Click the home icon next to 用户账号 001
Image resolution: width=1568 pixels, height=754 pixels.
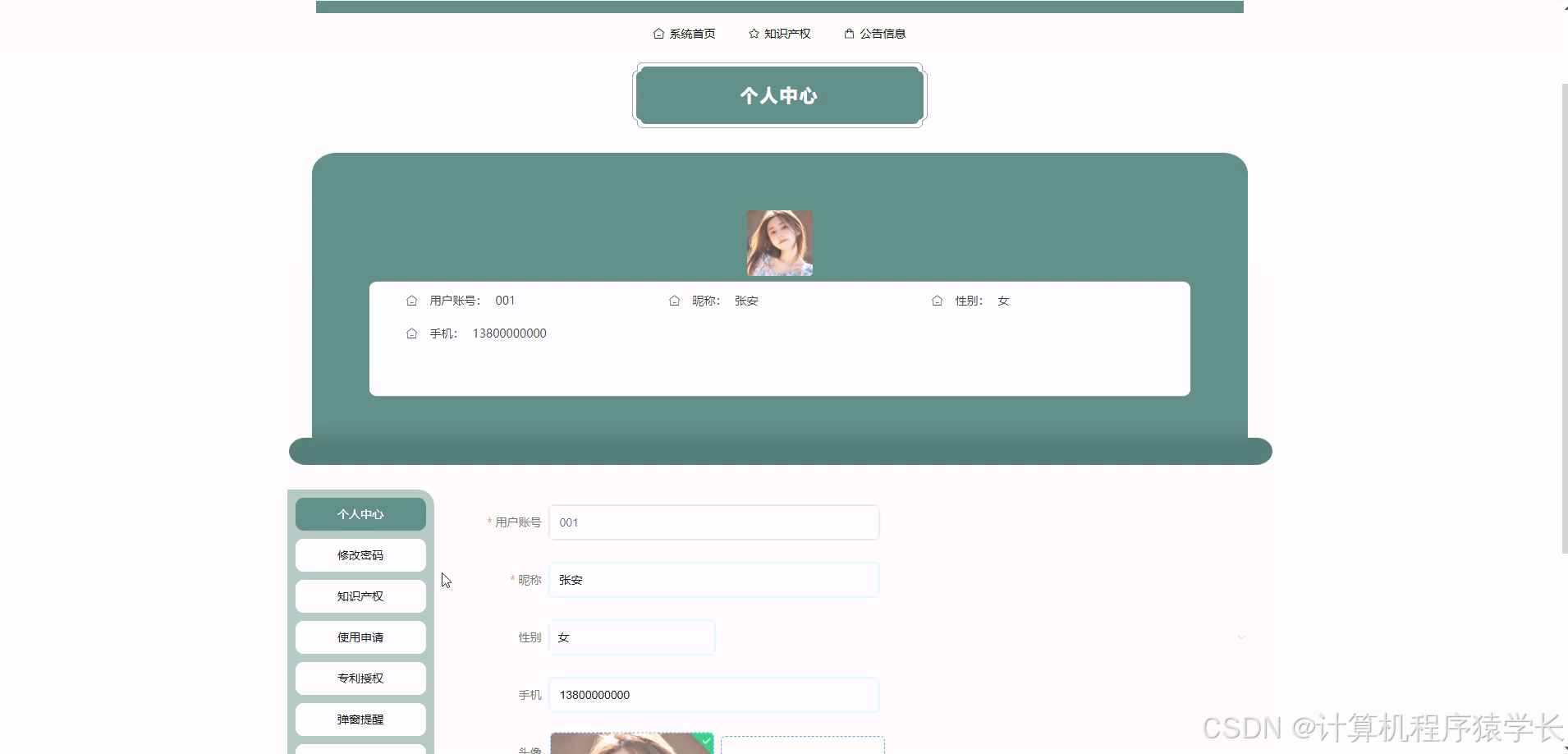pos(412,301)
